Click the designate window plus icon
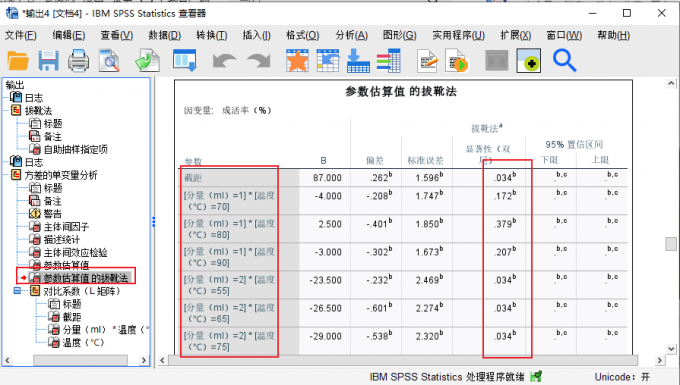This screenshot has width=680, height=385. click(x=529, y=61)
